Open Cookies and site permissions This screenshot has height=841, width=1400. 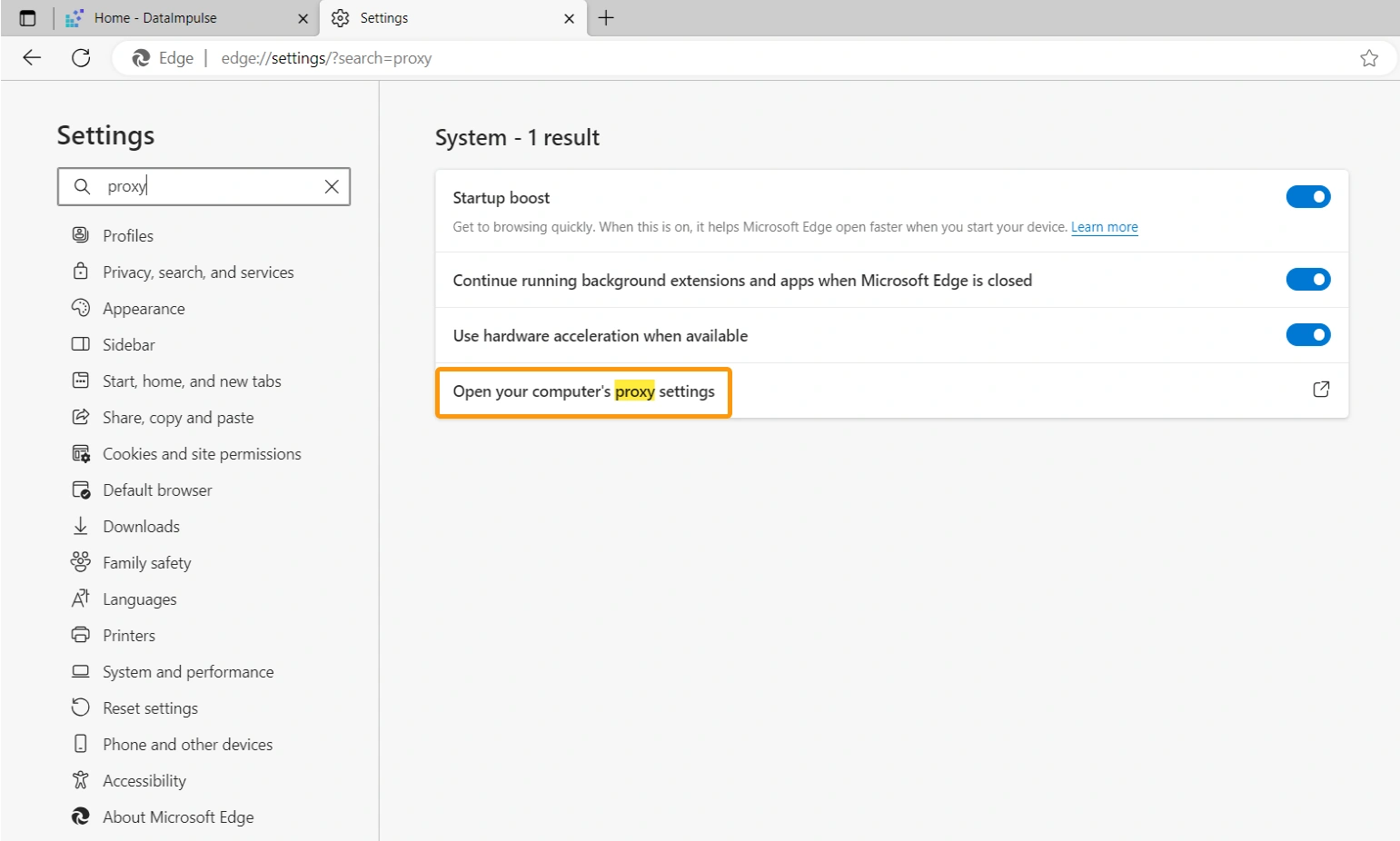pos(202,454)
